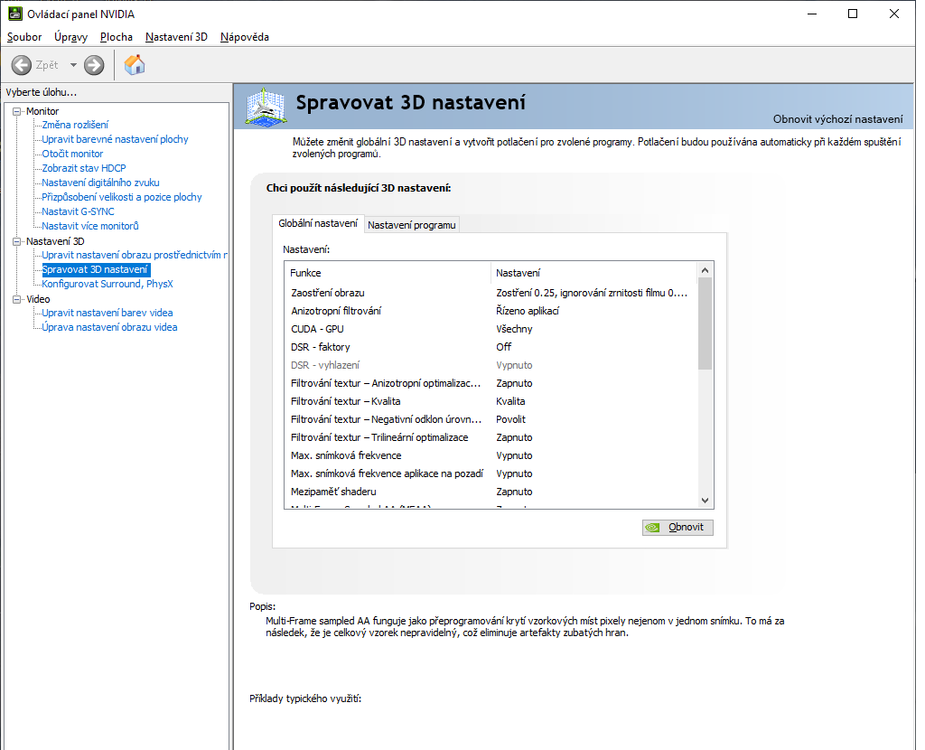Select Filtrování textur – Trilineární optimalizace row
925x750 pixels.
[490, 437]
